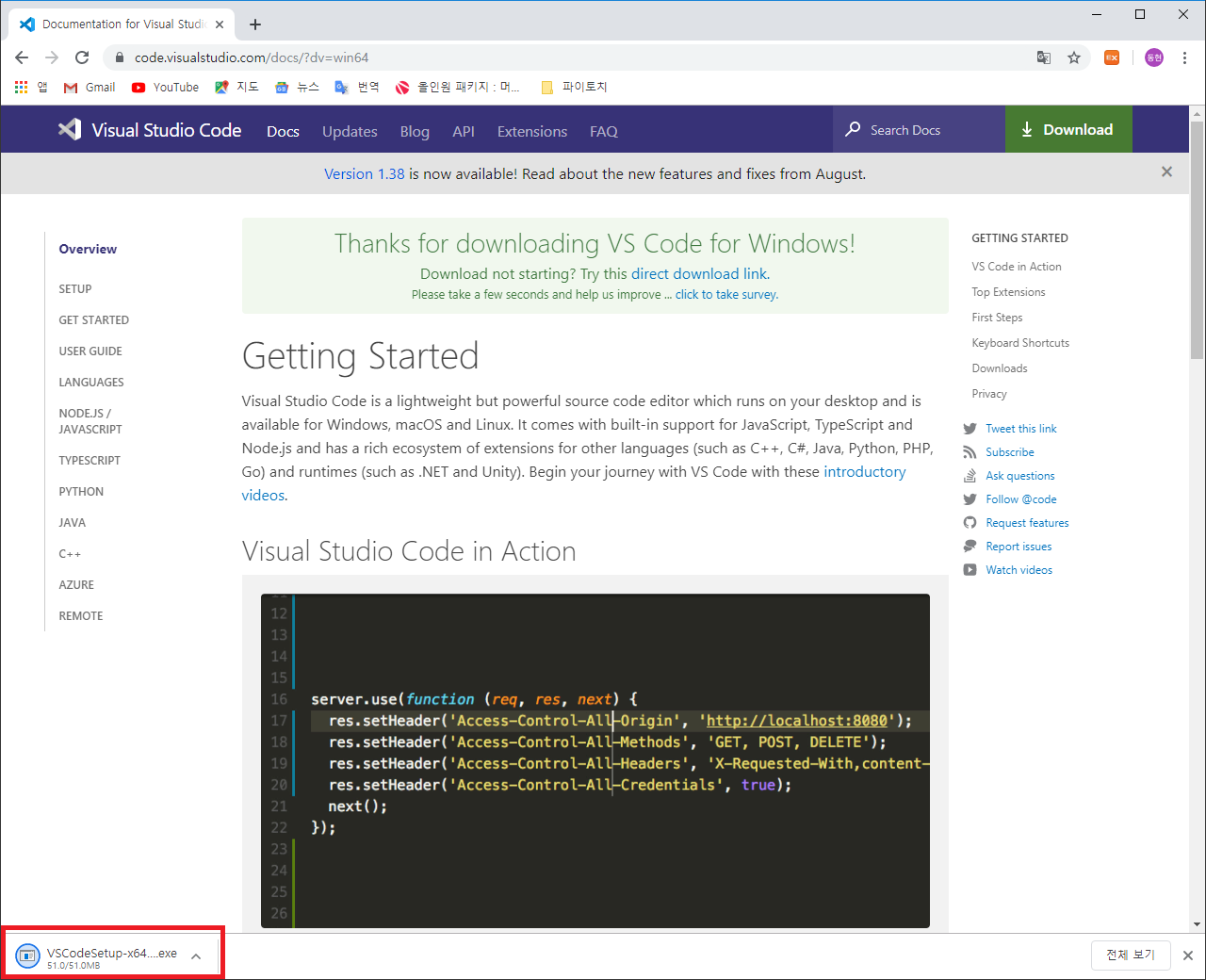Click the green Download button
The height and width of the screenshot is (980, 1206).
pyautogui.click(x=1068, y=129)
